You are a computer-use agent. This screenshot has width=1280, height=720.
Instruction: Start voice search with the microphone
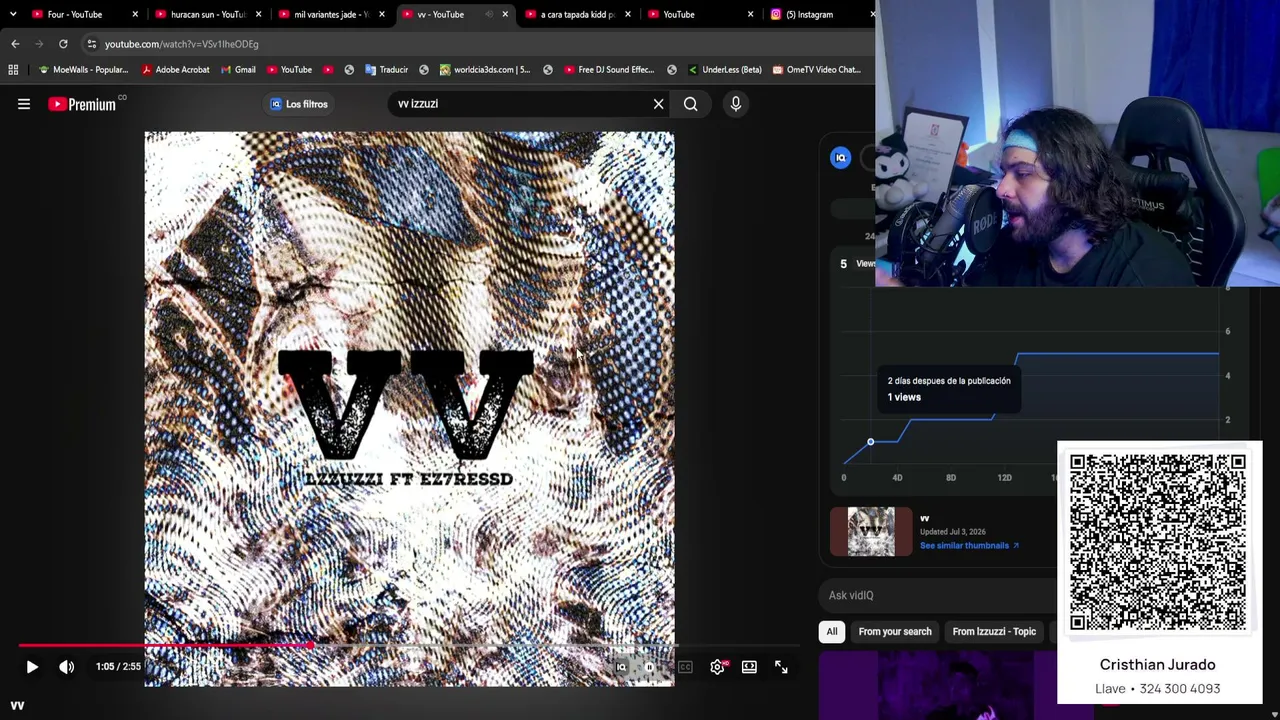point(735,104)
